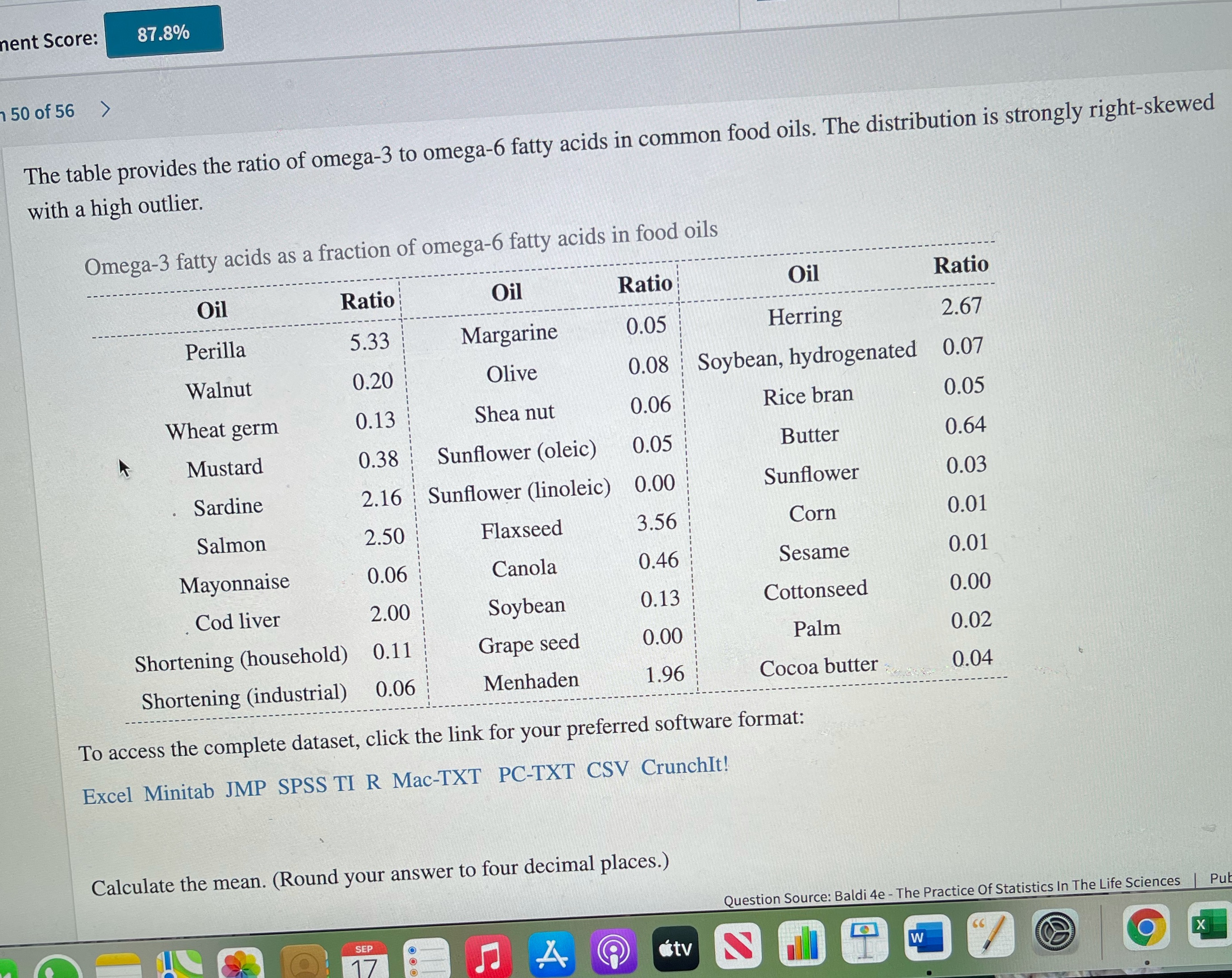1232x978 pixels.
Task: Launch Numbers from the dock
Action: tap(801, 943)
